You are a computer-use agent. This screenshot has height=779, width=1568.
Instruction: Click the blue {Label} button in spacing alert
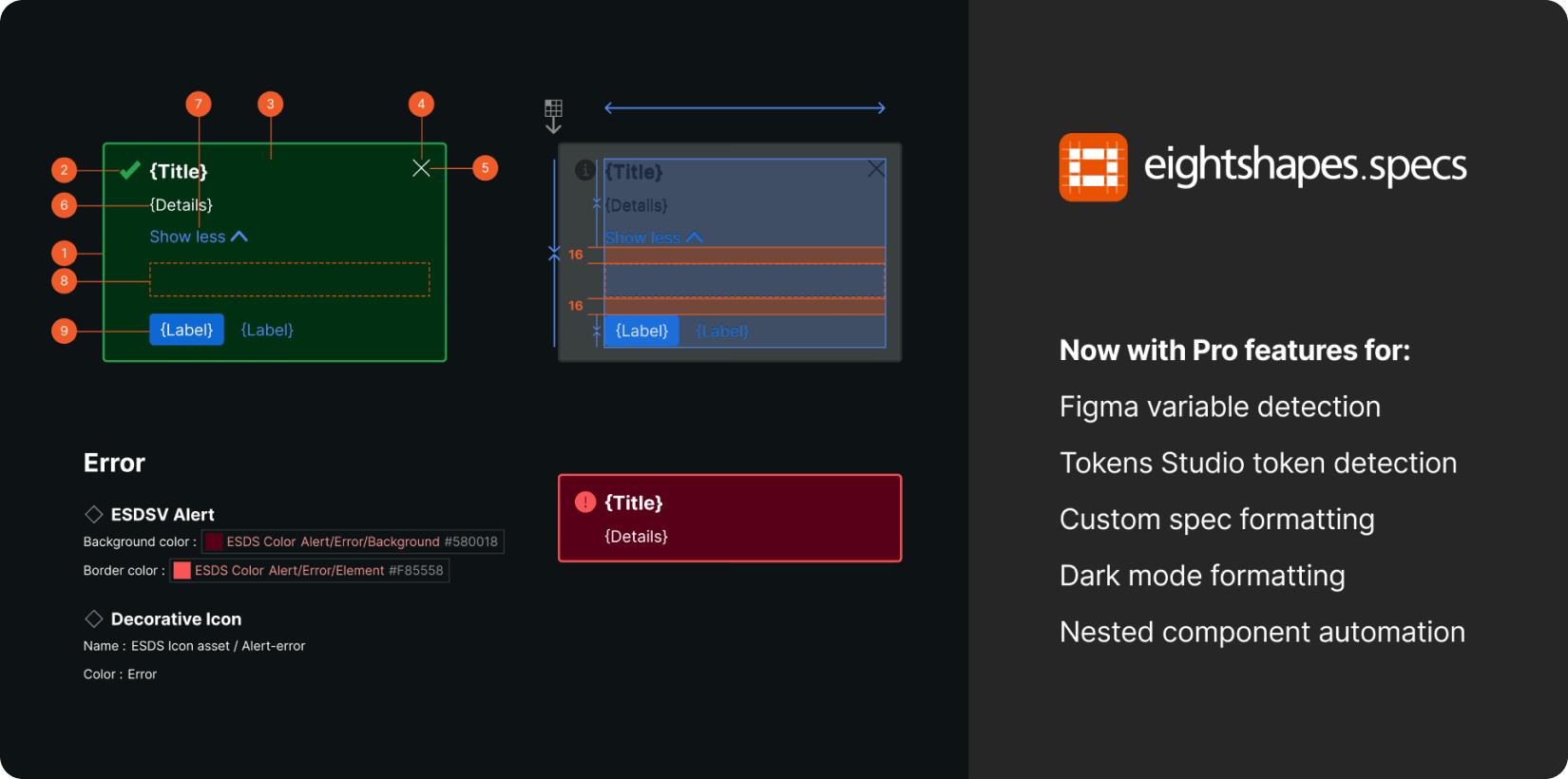pos(641,331)
